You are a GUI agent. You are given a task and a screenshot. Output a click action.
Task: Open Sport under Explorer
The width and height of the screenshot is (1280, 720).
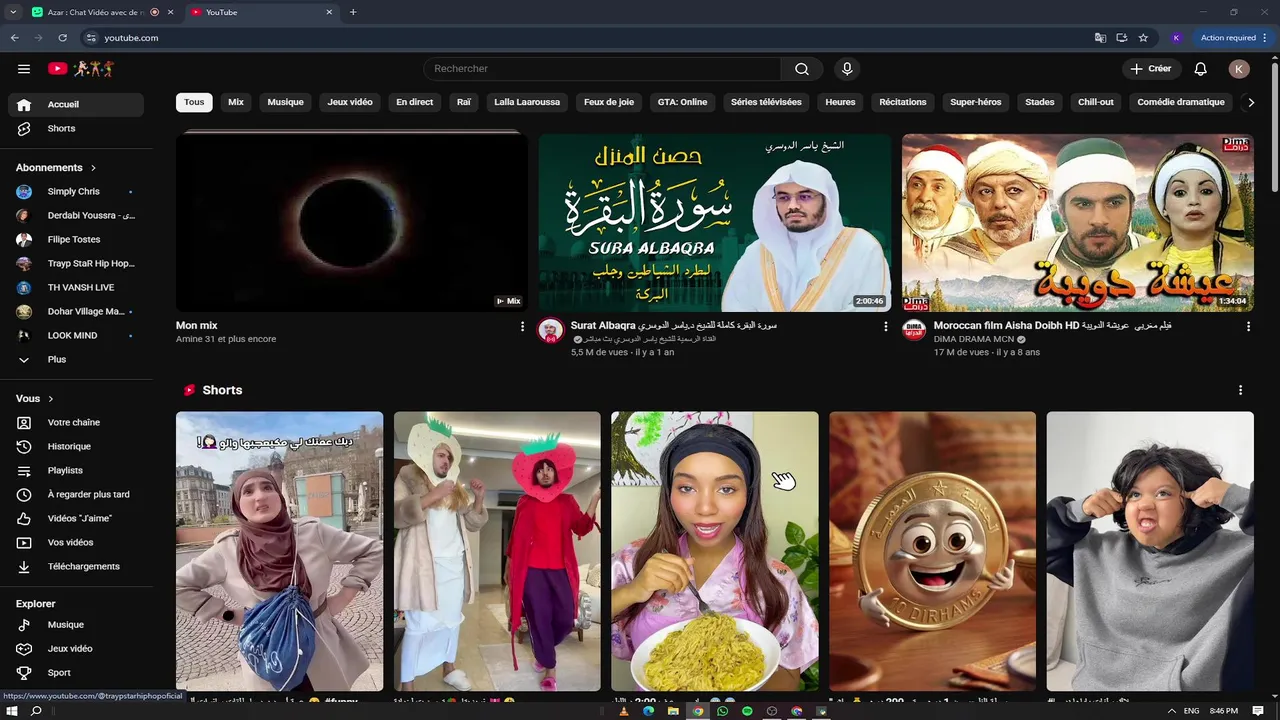76,673
